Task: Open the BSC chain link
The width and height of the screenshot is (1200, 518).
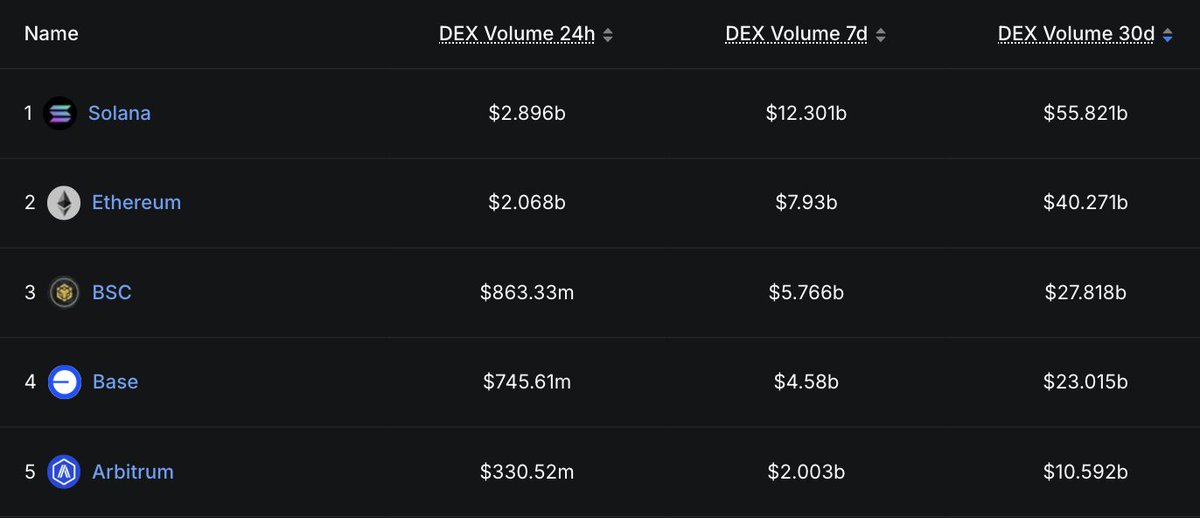Action: tap(112, 292)
